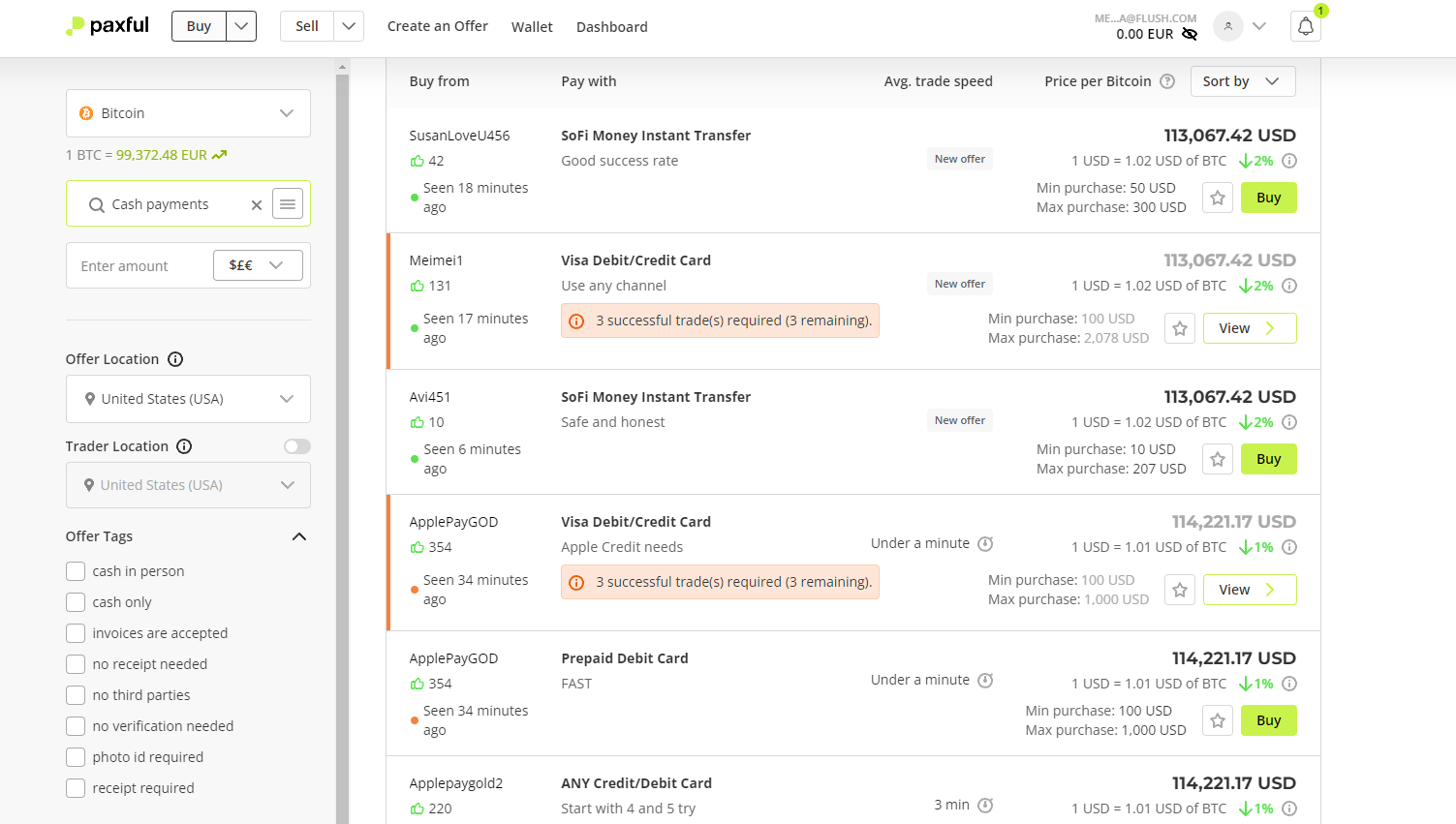Buy from Avi451's offer
Image resolution: width=1456 pixels, height=824 pixels.
(1269, 459)
